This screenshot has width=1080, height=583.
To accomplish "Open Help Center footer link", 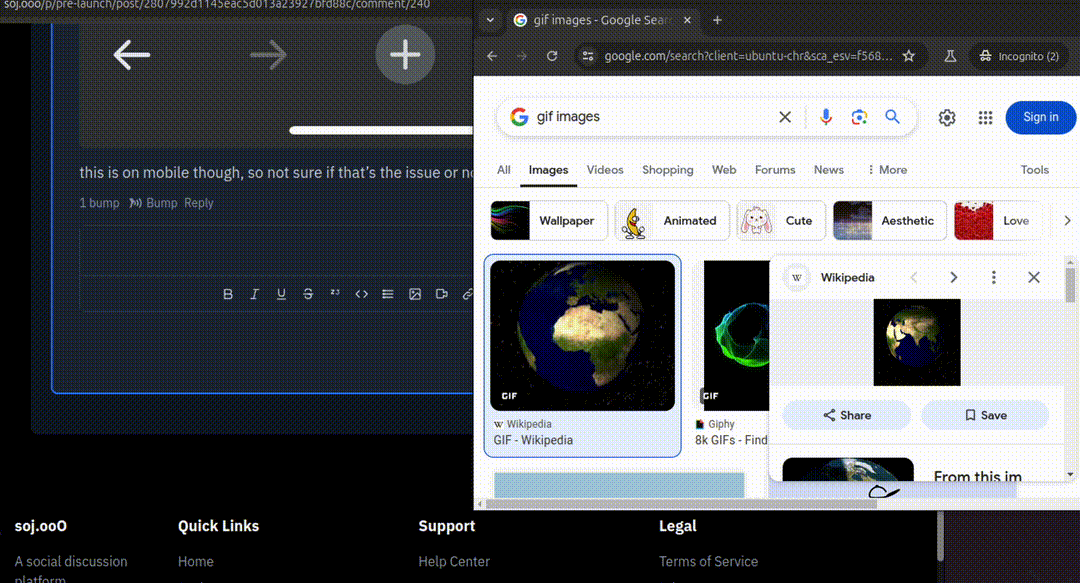I will click(x=454, y=562).
